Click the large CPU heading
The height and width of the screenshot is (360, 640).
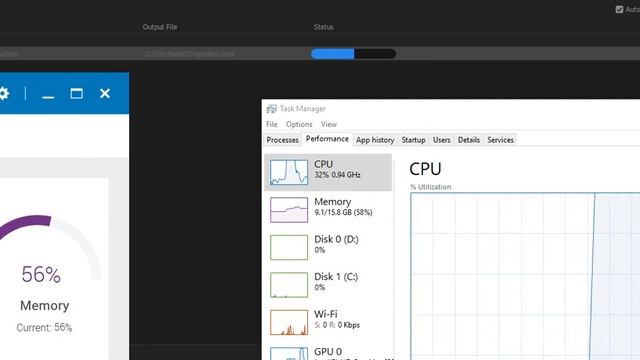point(425,169)
